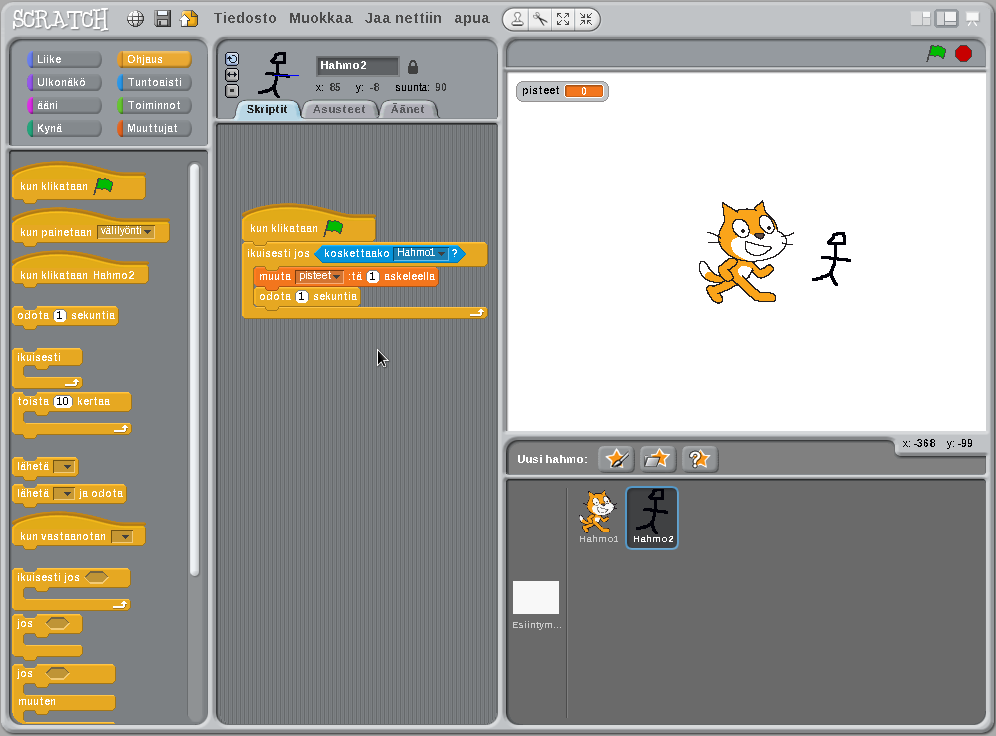The height and width of the screenshot is (736, 996).
Task: Select the duplicate stamp tool
Action: (518, 20)
